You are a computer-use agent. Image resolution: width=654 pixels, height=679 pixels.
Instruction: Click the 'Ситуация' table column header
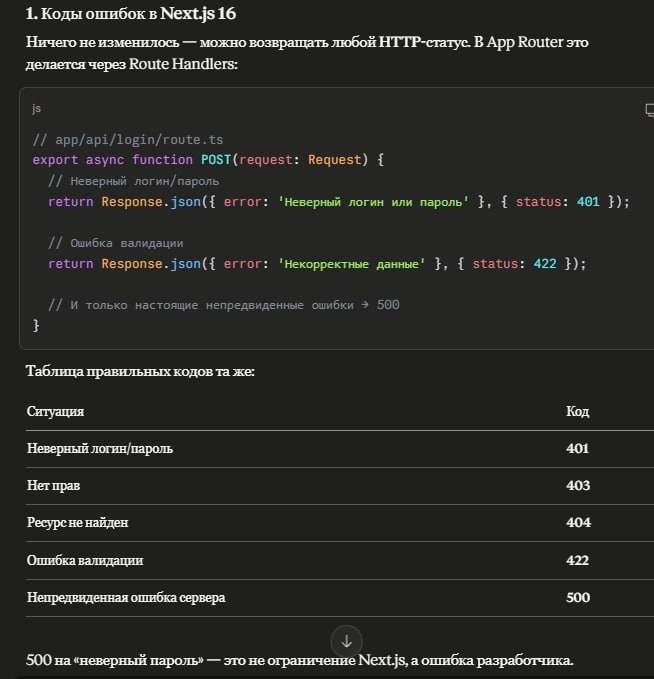point(55,411)
